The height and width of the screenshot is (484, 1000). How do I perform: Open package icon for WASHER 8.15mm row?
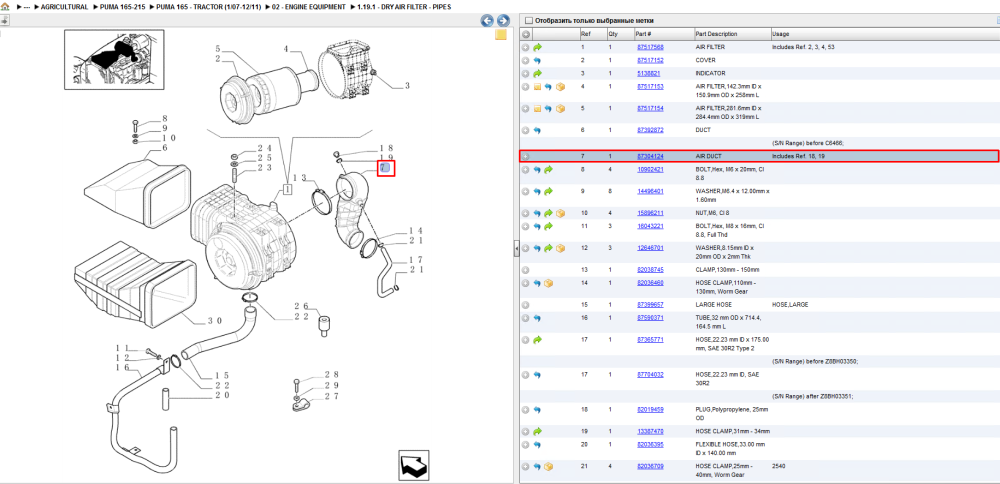click(x=560, y=248)
